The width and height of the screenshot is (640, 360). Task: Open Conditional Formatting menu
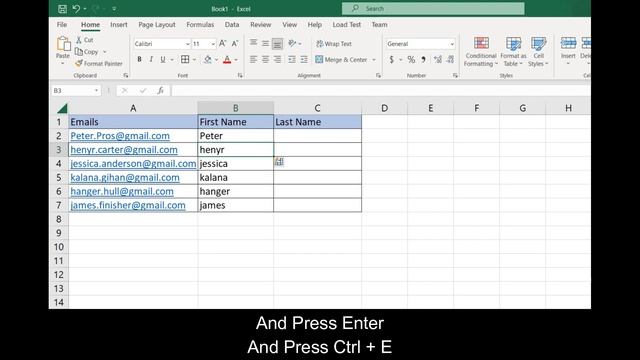pos(481,51)
